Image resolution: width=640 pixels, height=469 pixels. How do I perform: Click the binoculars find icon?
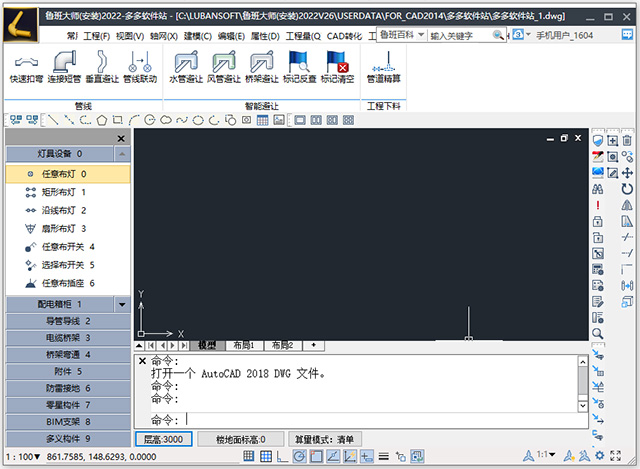(598, 189)
